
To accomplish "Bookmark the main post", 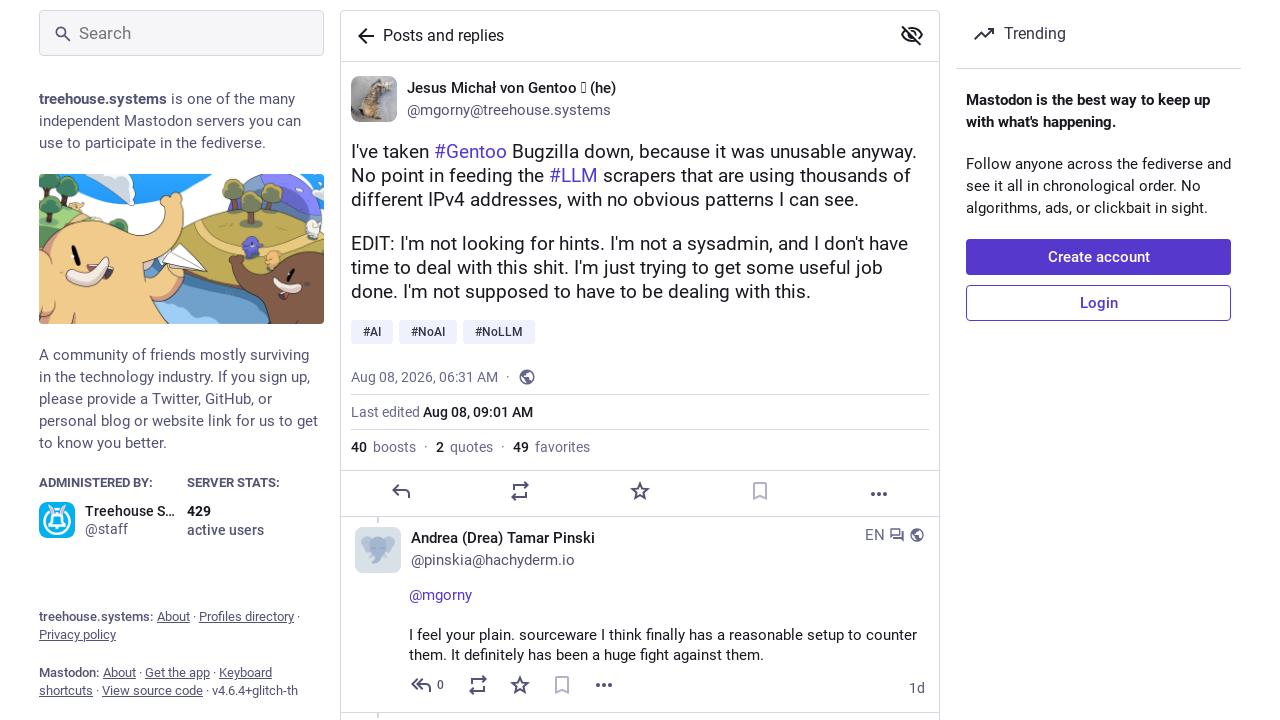I will [x=760, y=492].
